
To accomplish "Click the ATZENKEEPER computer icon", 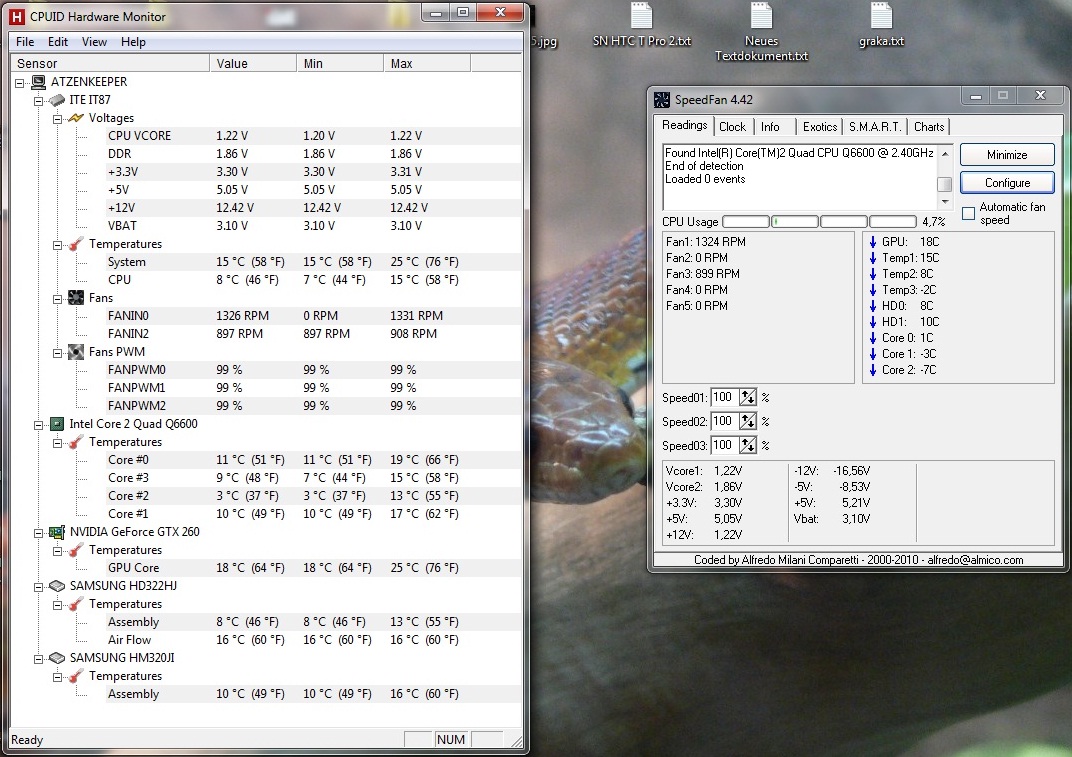I will [x=40, y=82].
